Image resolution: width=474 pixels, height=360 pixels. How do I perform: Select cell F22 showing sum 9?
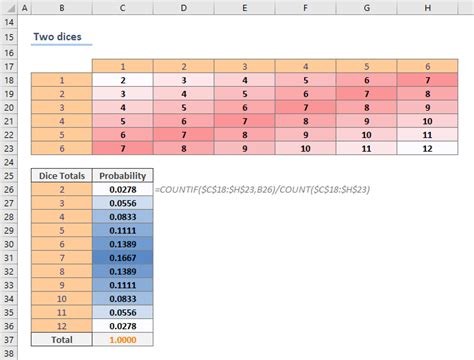tap(306, 135)
